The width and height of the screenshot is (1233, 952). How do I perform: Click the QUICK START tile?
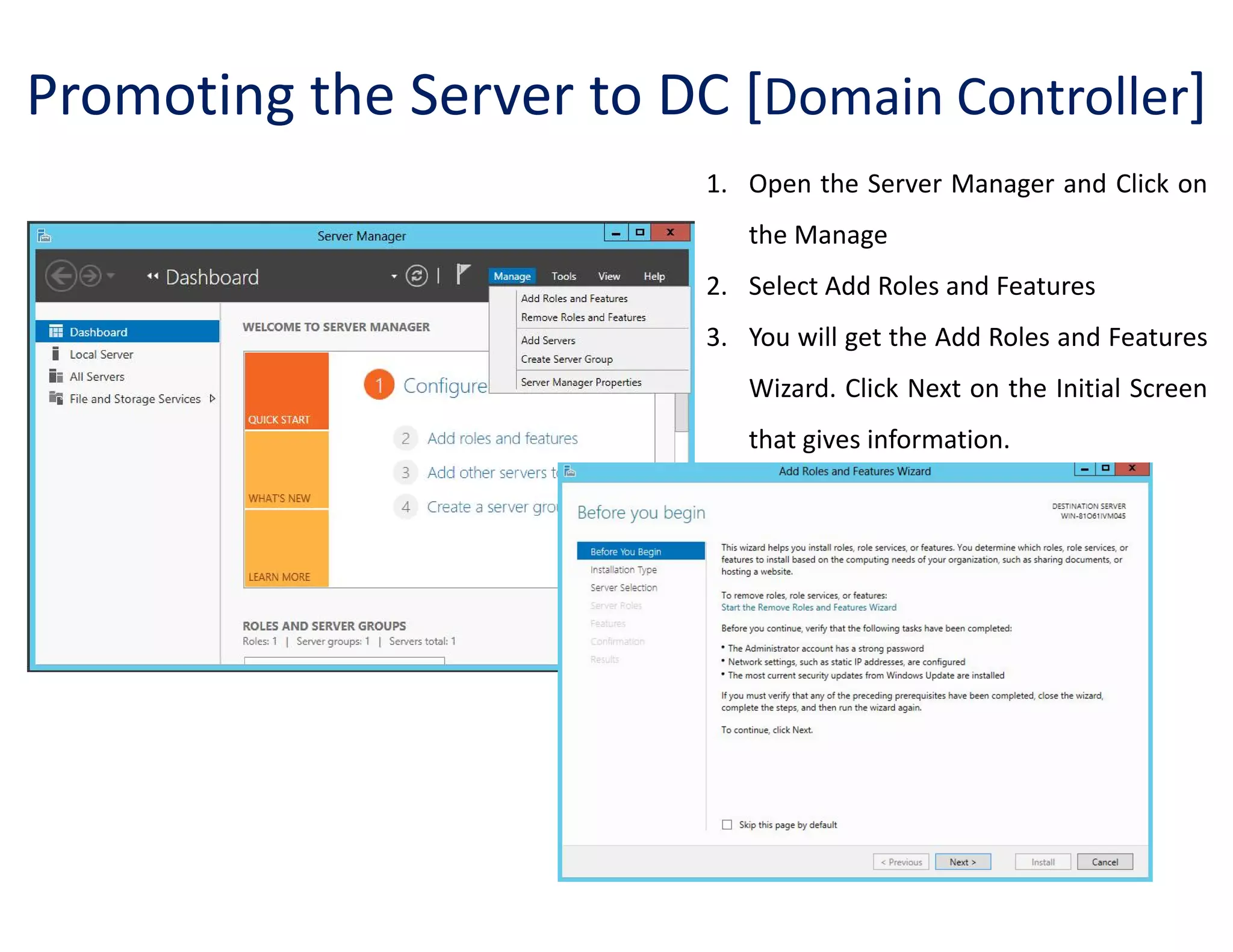pos(287,391)
